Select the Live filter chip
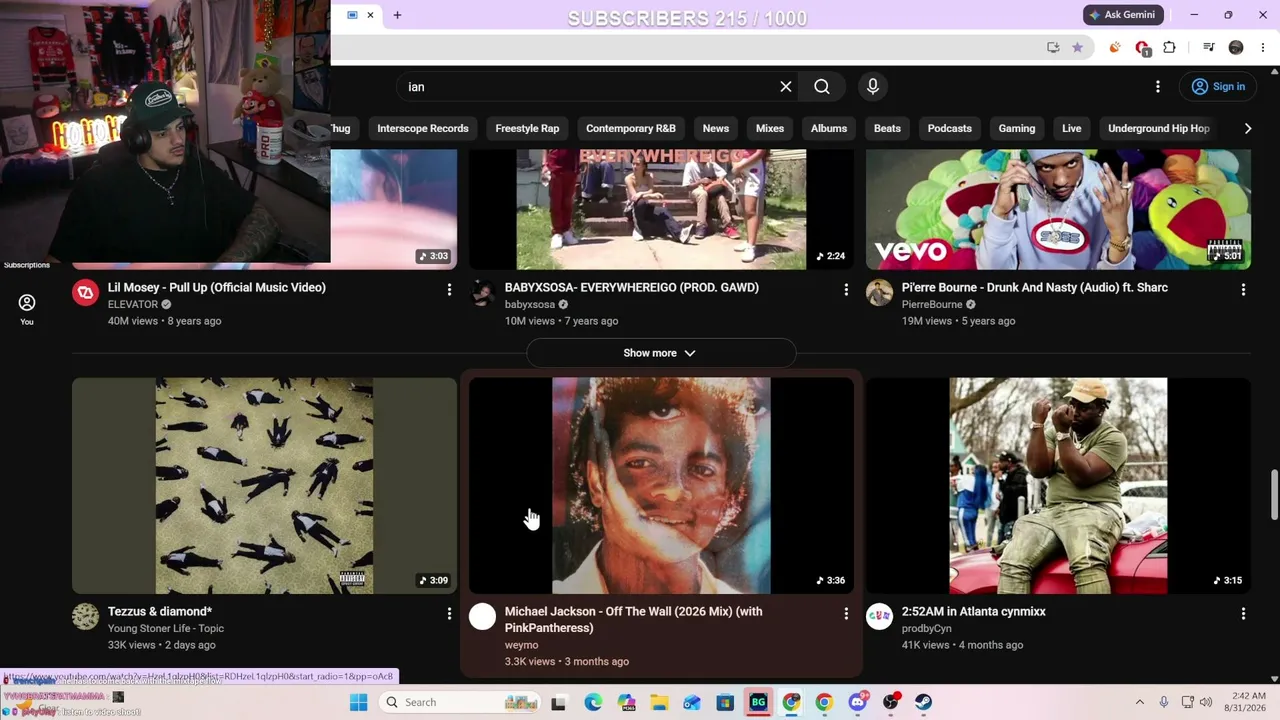The width and height of the screenshot is (1280, 720). point(1072,128)
